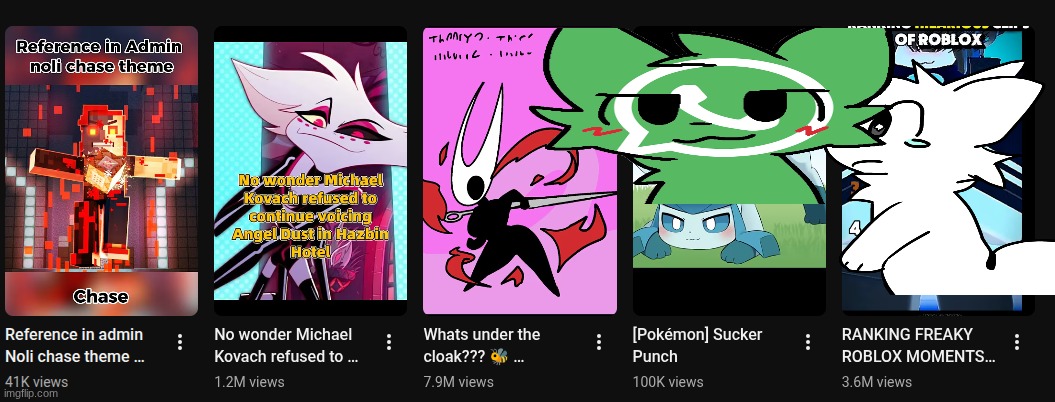Open more options for Whats under the cloak
The width and height of the screenshot is (1055, 402).
click(598, 342)
